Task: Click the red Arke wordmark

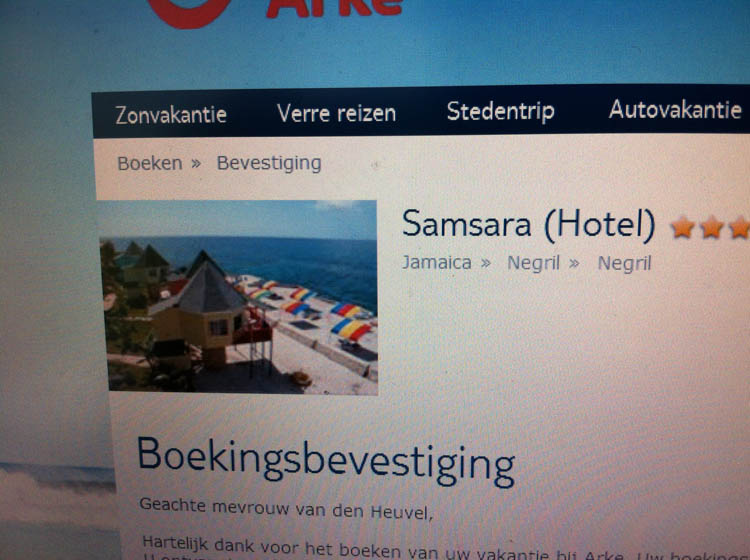Action: click(x=335, y=8)
